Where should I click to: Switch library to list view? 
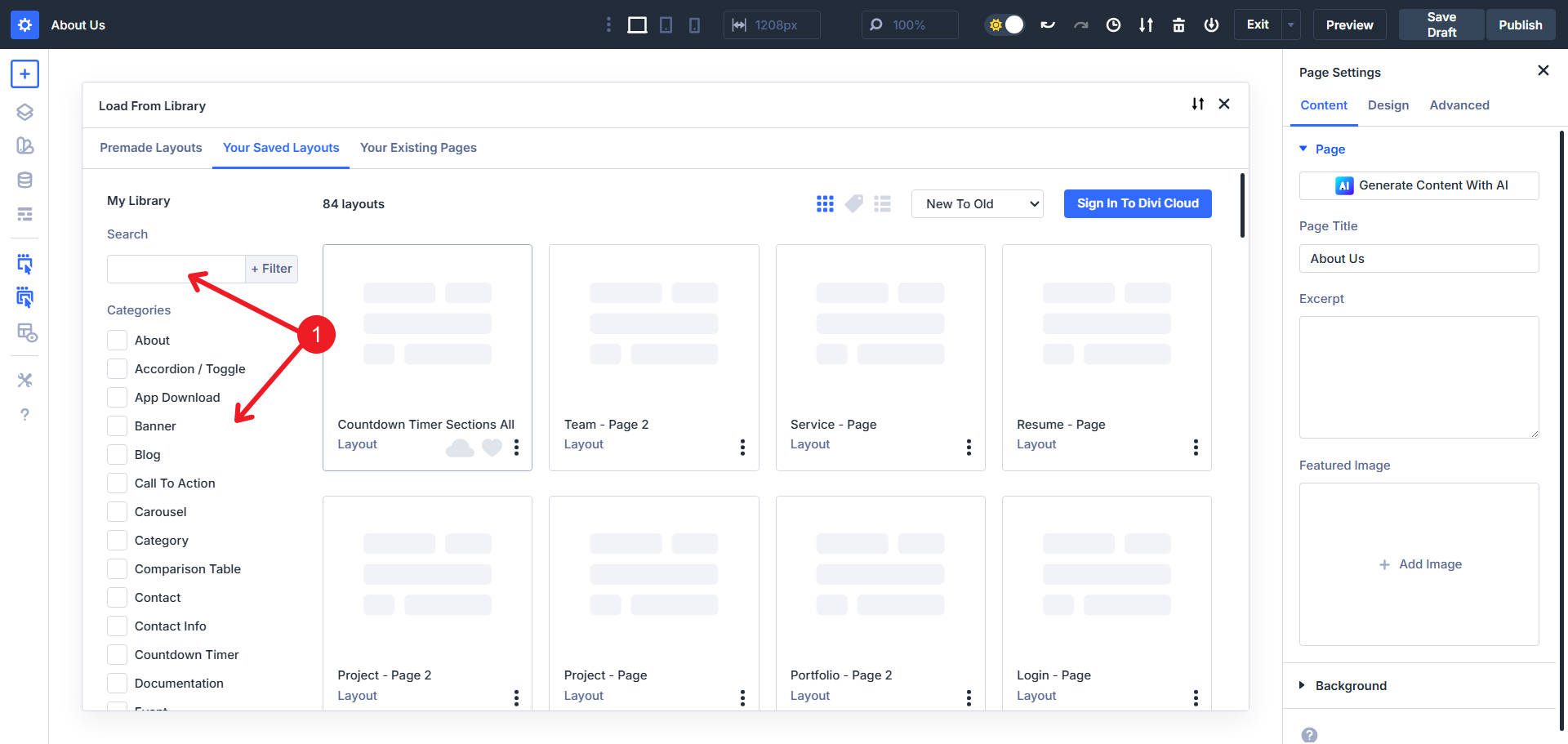pyautogui.click(x=883, y=203)
